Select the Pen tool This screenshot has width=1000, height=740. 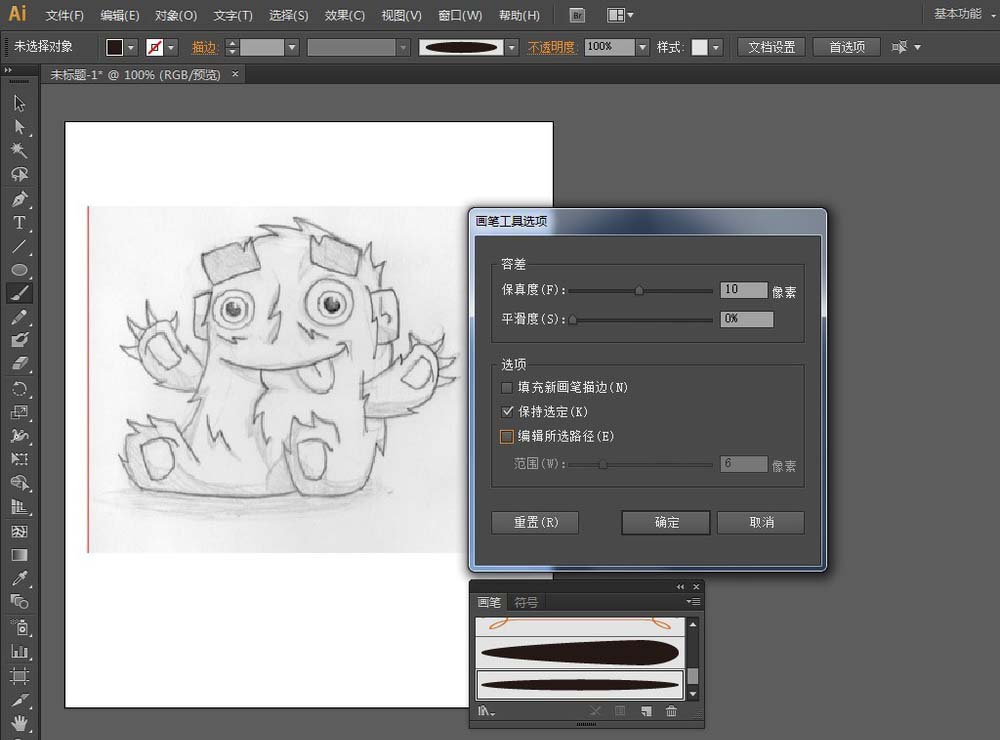pos(19,199)
